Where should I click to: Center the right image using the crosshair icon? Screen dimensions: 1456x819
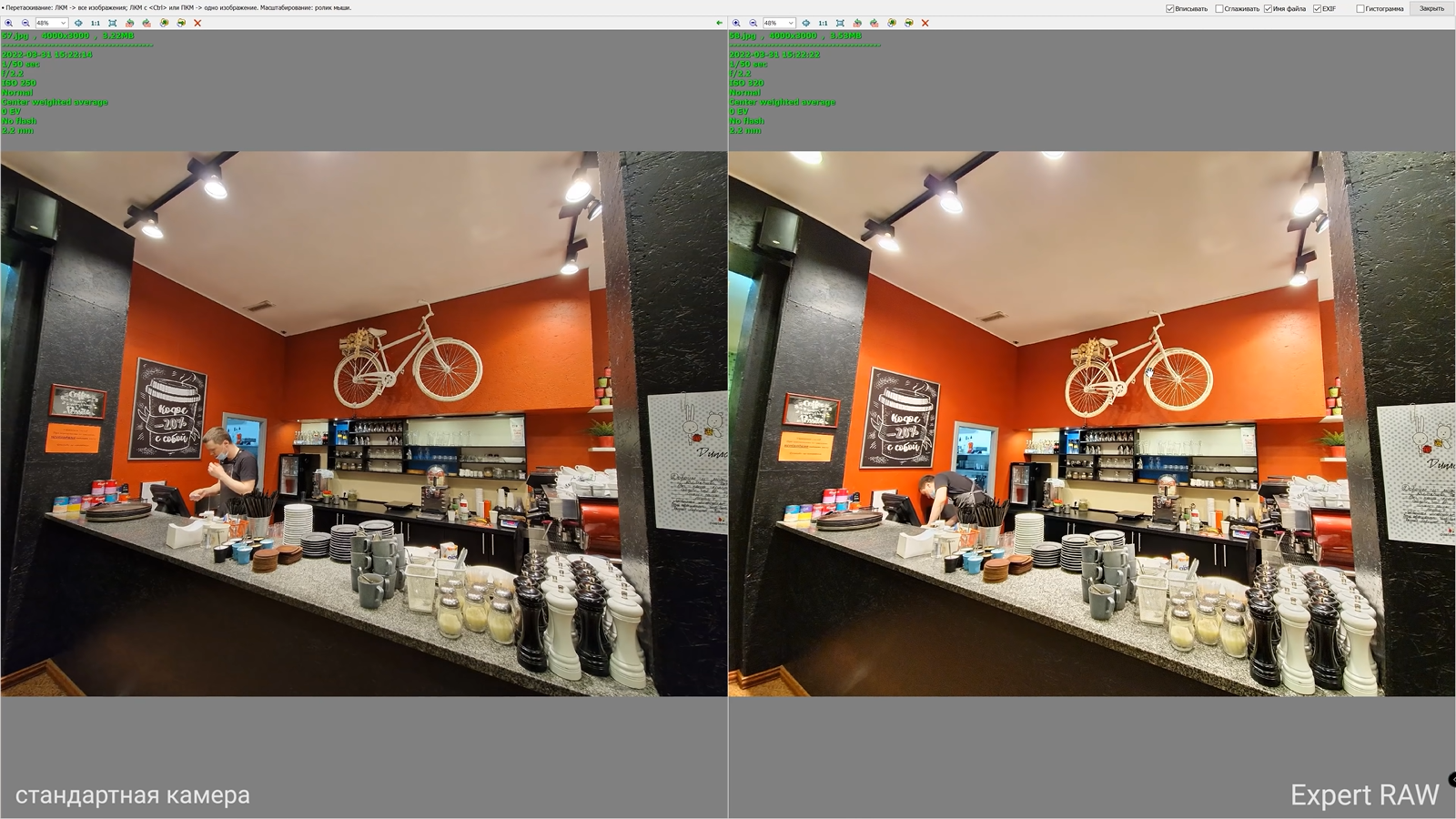click(x=806, y=23)
